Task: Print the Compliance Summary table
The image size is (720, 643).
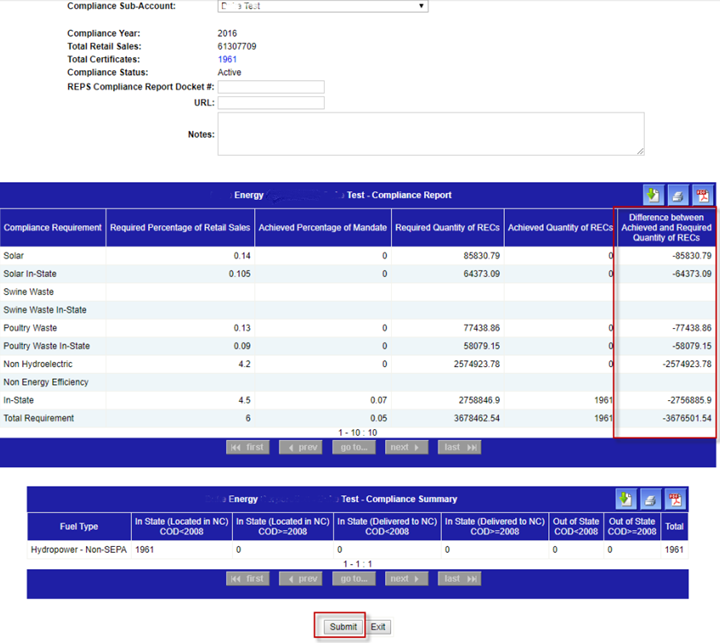Action: point(651,499)
